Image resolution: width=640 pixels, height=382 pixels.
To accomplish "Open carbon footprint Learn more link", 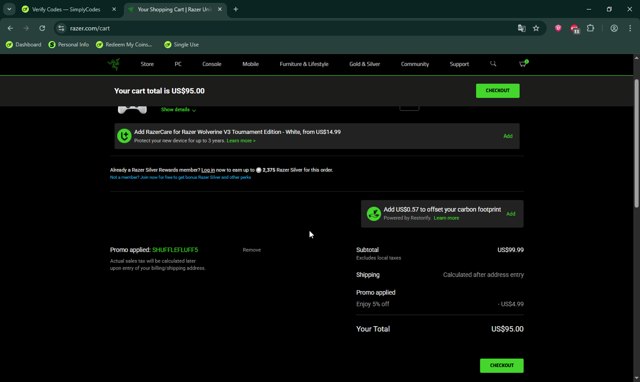I will 446,218.
